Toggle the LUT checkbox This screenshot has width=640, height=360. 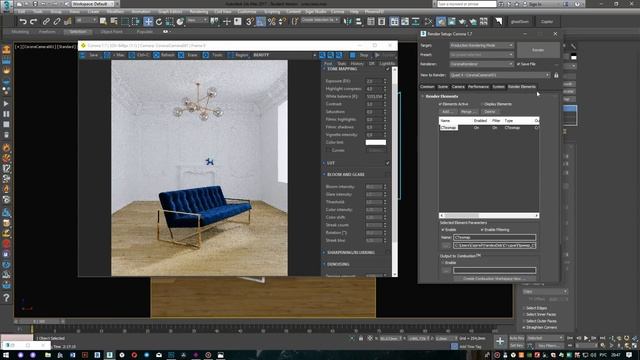point(388,163)
